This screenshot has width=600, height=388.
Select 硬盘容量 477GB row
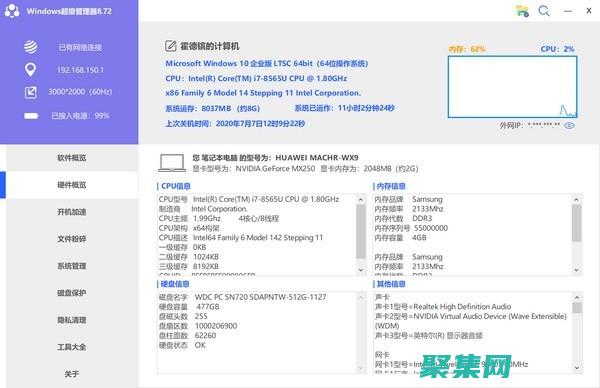(189, 307)
